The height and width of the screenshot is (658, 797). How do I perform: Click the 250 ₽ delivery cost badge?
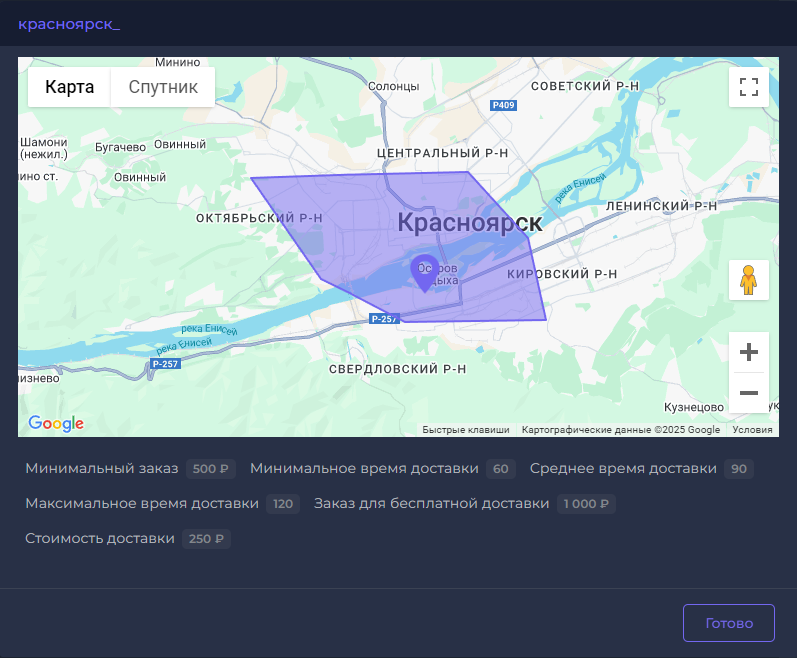point(207,539)
